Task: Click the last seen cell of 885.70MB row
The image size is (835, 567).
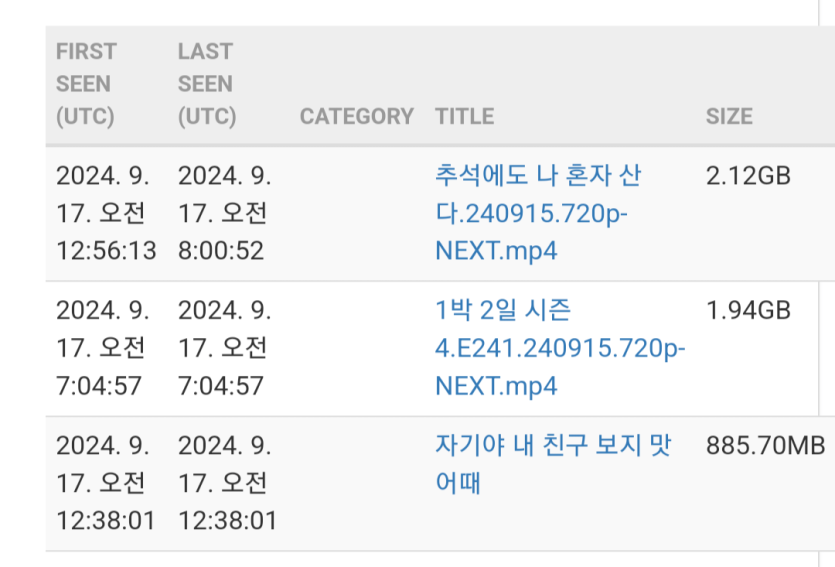Action: pos(227,482)
